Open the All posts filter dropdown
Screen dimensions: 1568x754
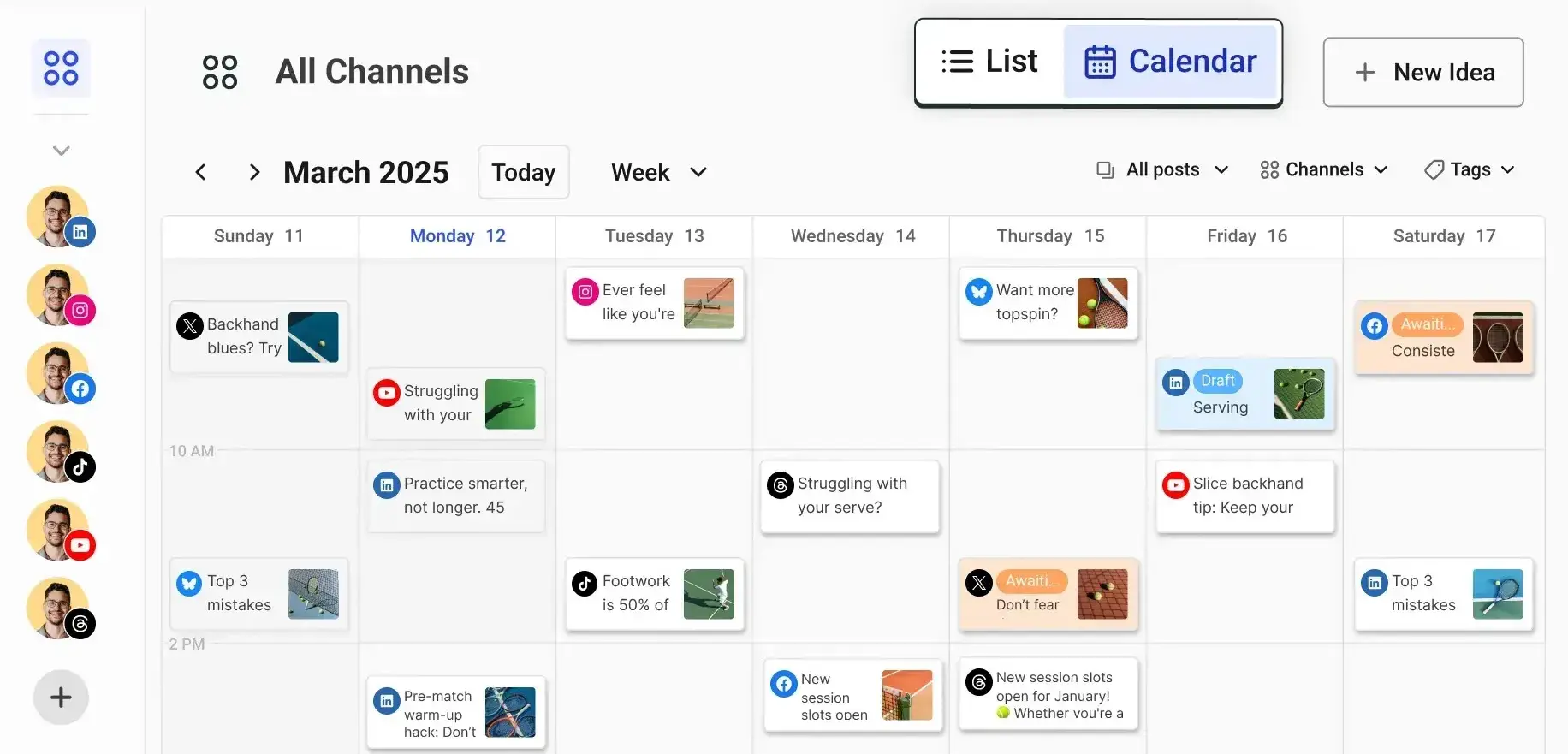point(1161,169)
